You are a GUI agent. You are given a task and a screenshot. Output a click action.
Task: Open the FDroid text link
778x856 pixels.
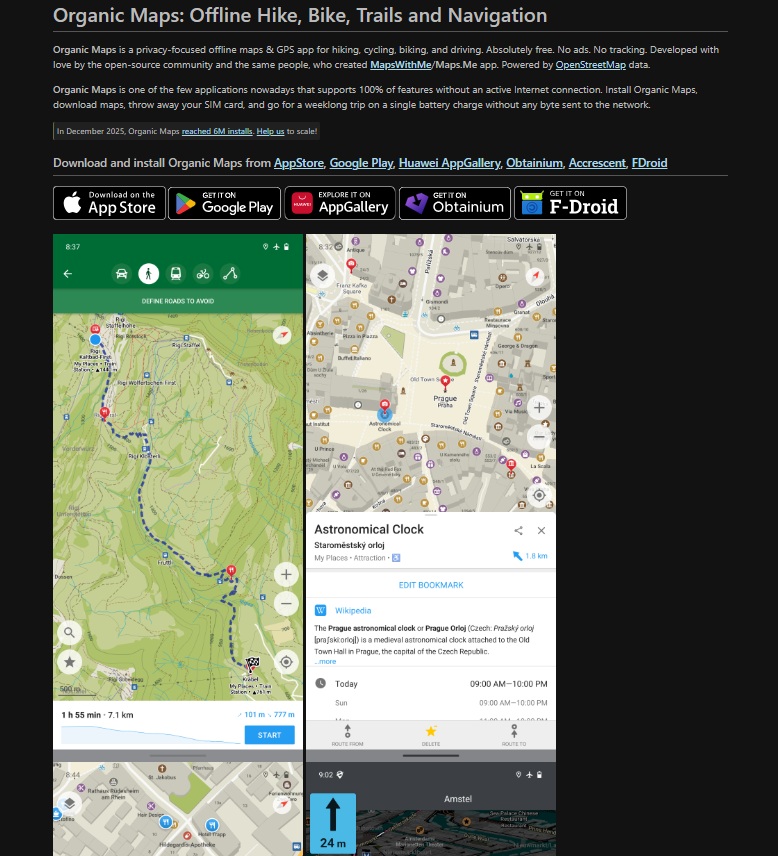point(649,163)
